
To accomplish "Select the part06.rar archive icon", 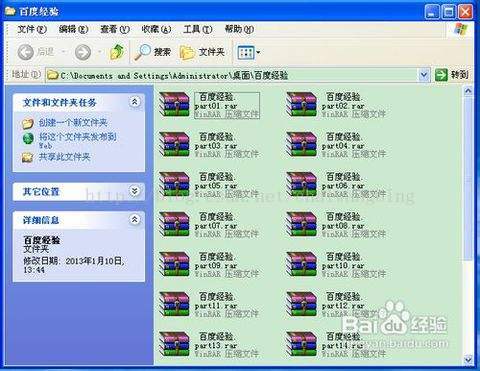I will (301, 184).
